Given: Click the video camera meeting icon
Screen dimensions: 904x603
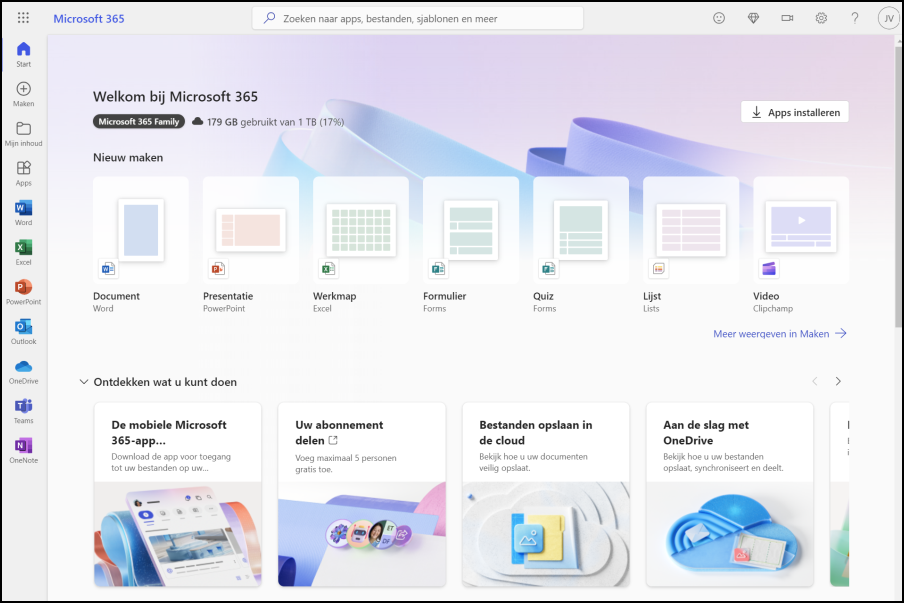Looking at the screenshot, I should [787, 18].
